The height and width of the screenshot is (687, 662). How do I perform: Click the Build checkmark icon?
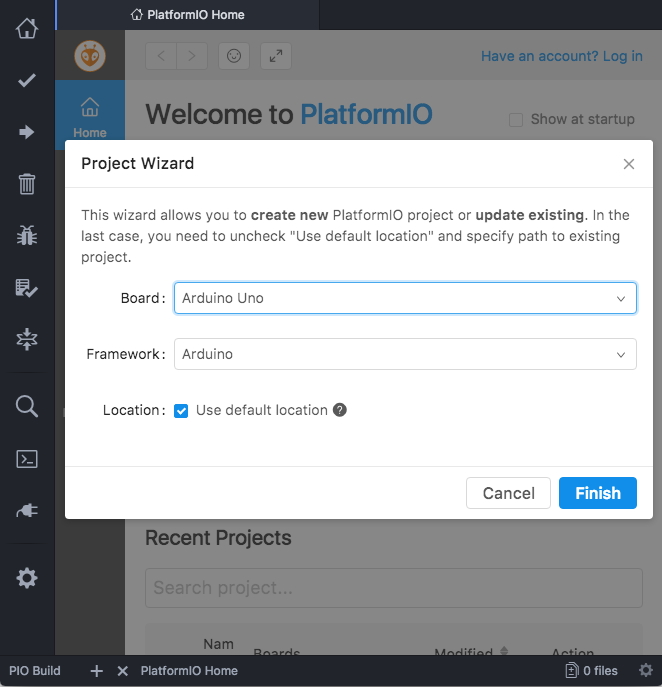point(27,80)
